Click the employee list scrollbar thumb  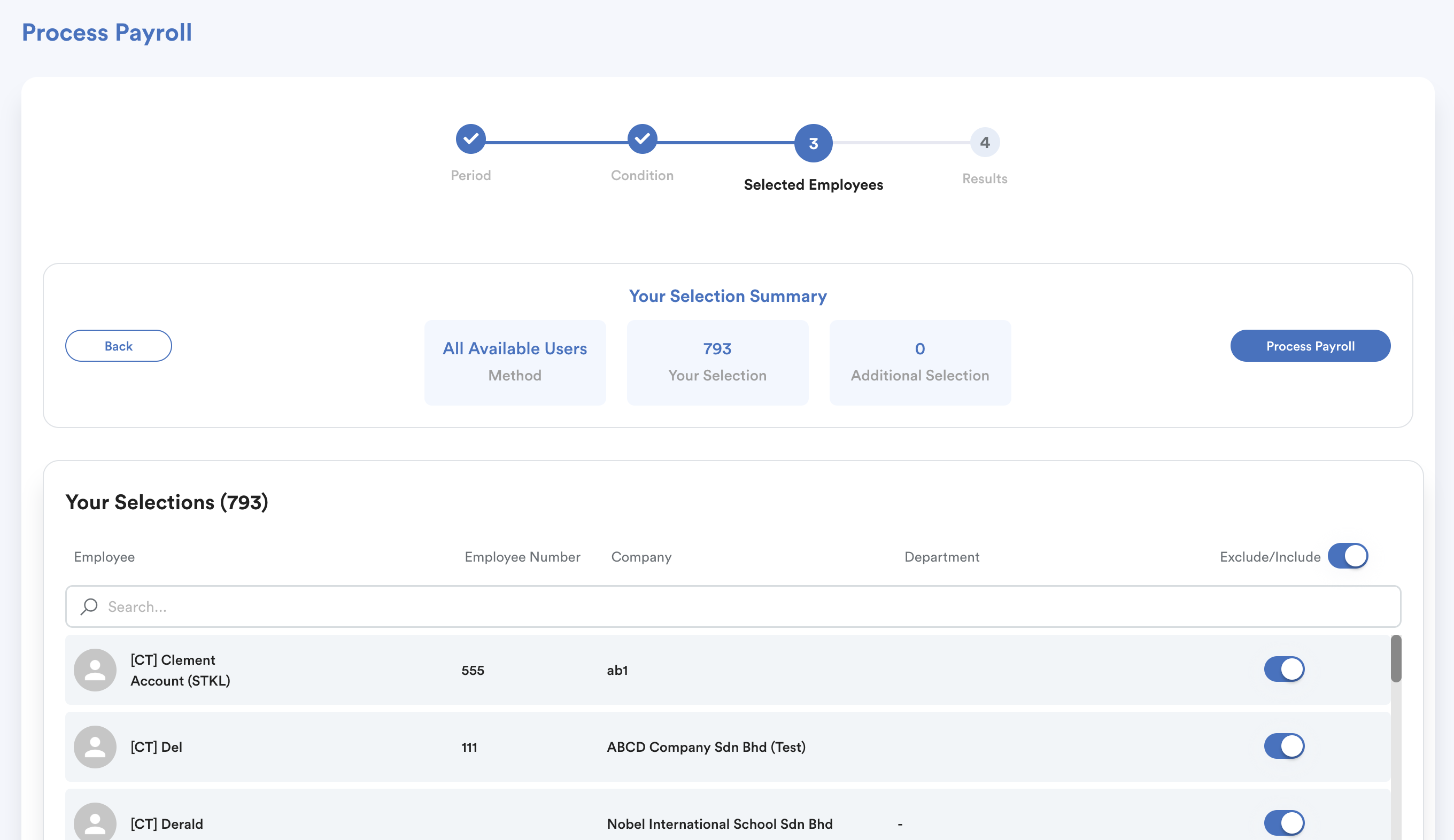(1395, 659)
